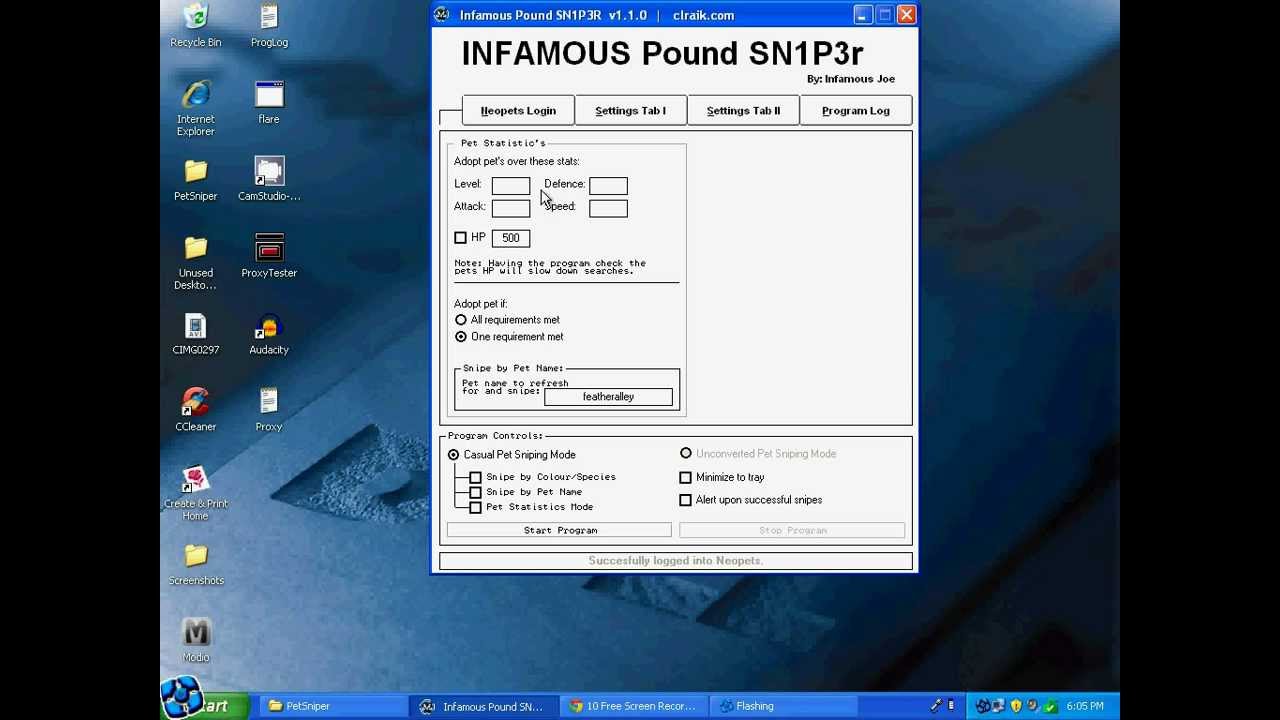The height and width of the screenshot is (720, 1280).
Task: Enable the HP checkbox
Action: 461,238
